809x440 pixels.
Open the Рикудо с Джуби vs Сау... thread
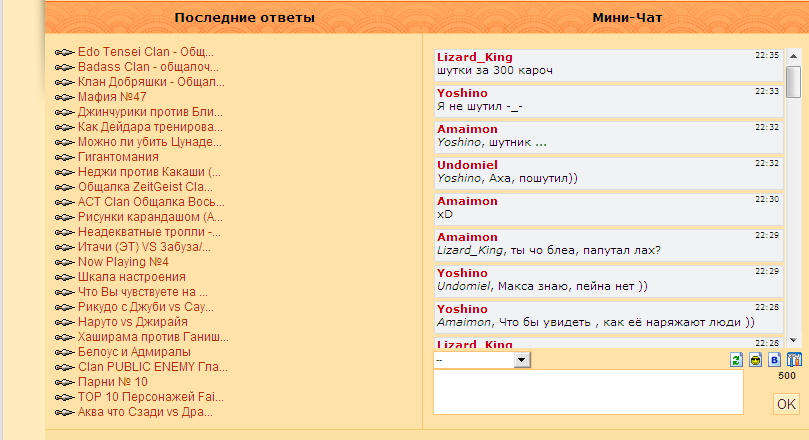pos(145,306)
